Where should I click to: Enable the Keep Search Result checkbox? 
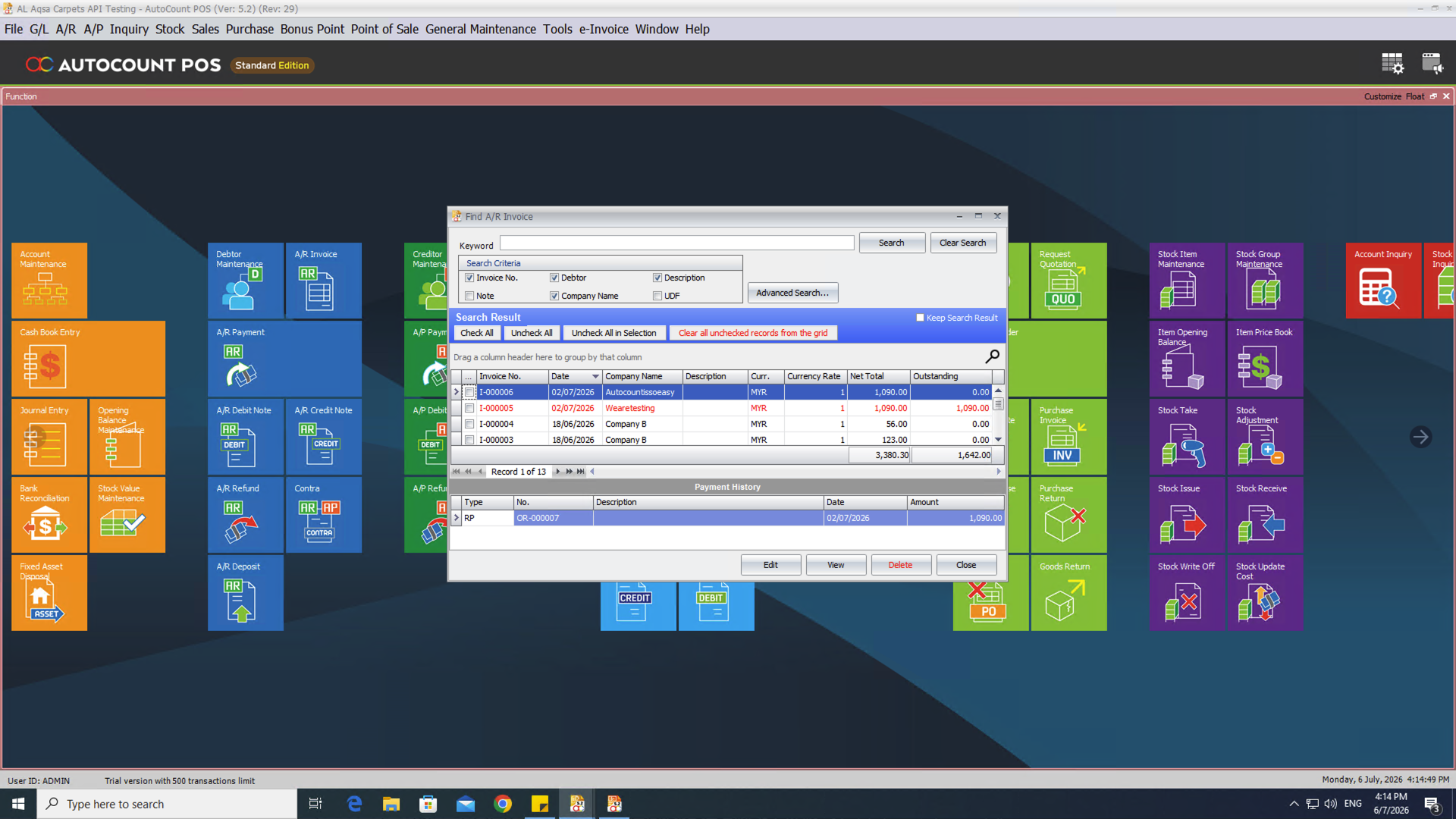920,318
